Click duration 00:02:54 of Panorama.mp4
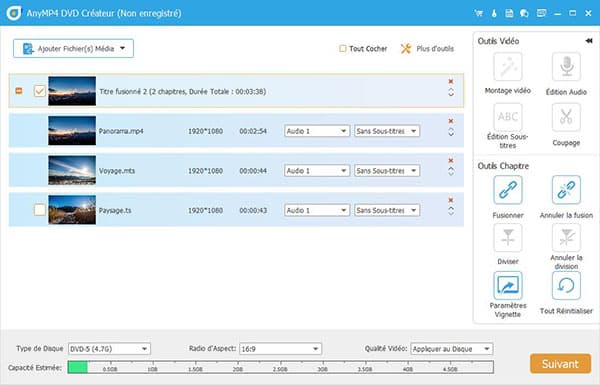The image size is (600, 385). (x=253, y=131)
